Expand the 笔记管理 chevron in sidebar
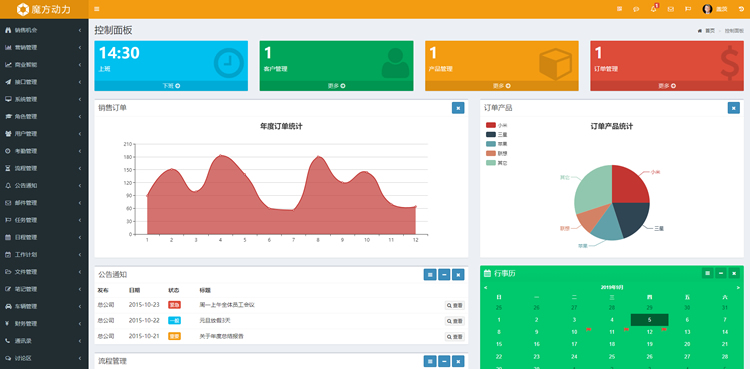 79,289
